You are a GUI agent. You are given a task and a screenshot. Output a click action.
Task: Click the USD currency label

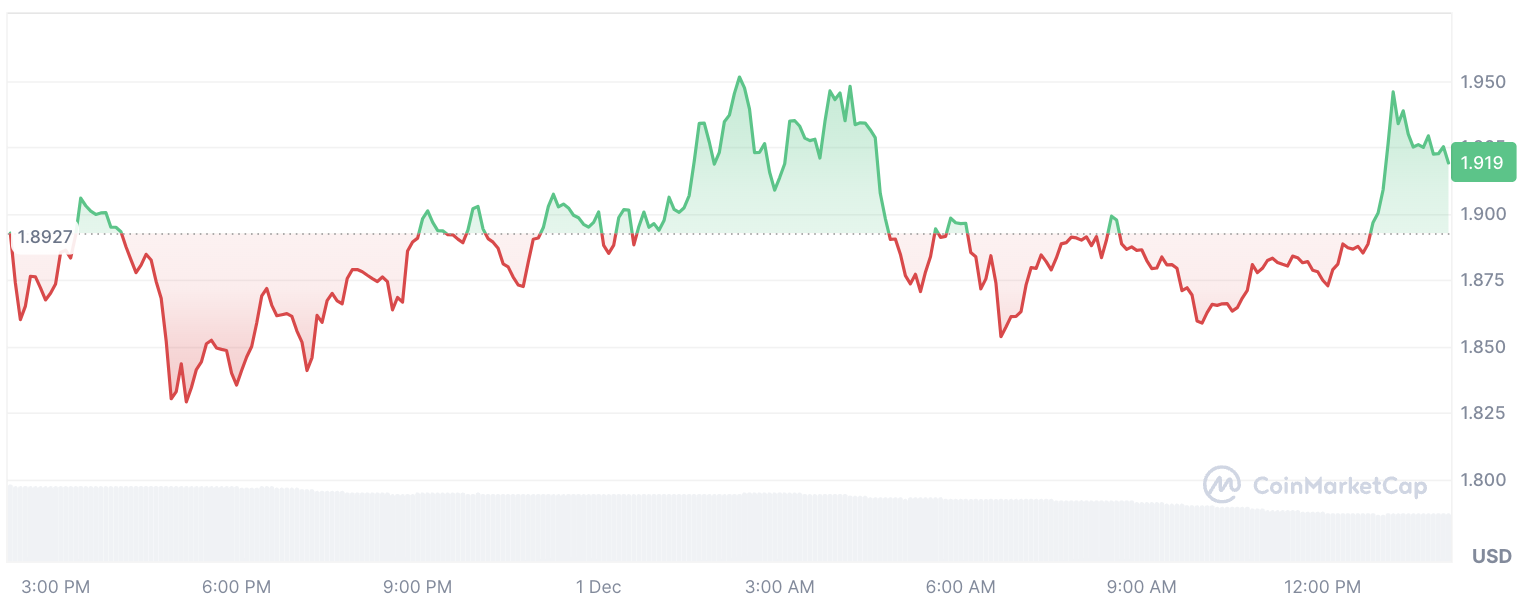pos(1492,556)
